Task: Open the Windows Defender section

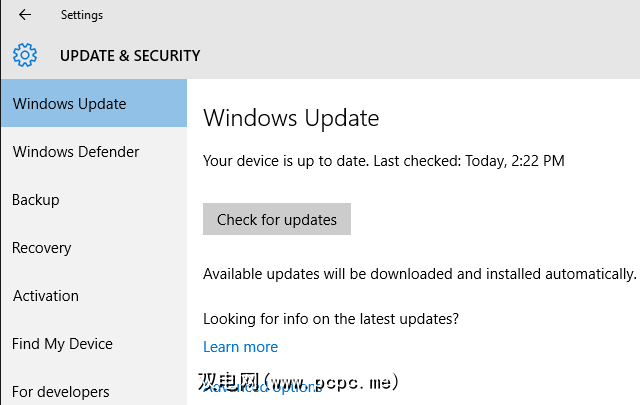Action: [x=76, y=152]
